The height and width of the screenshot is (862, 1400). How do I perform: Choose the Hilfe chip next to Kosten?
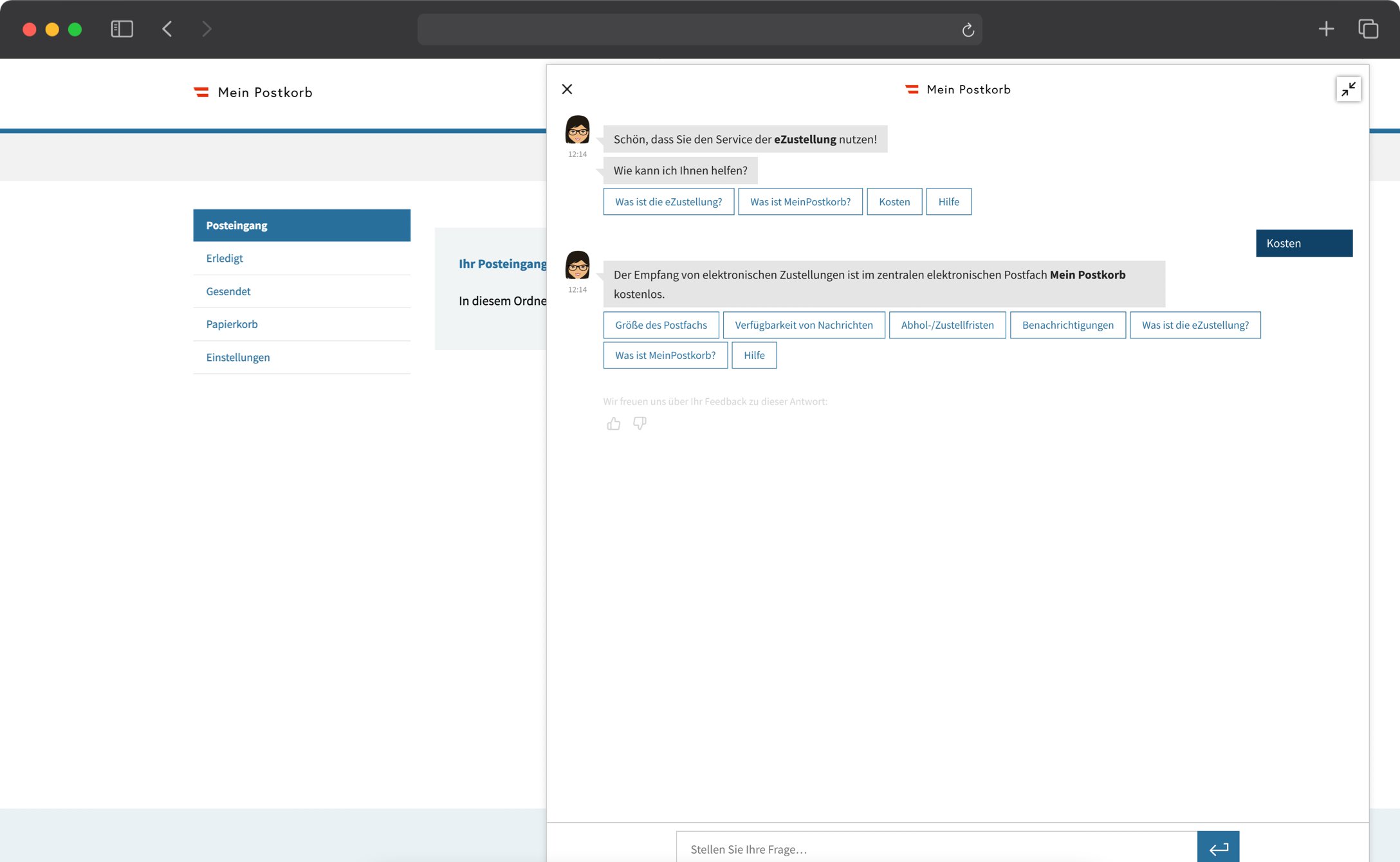(x=948, y=202)
